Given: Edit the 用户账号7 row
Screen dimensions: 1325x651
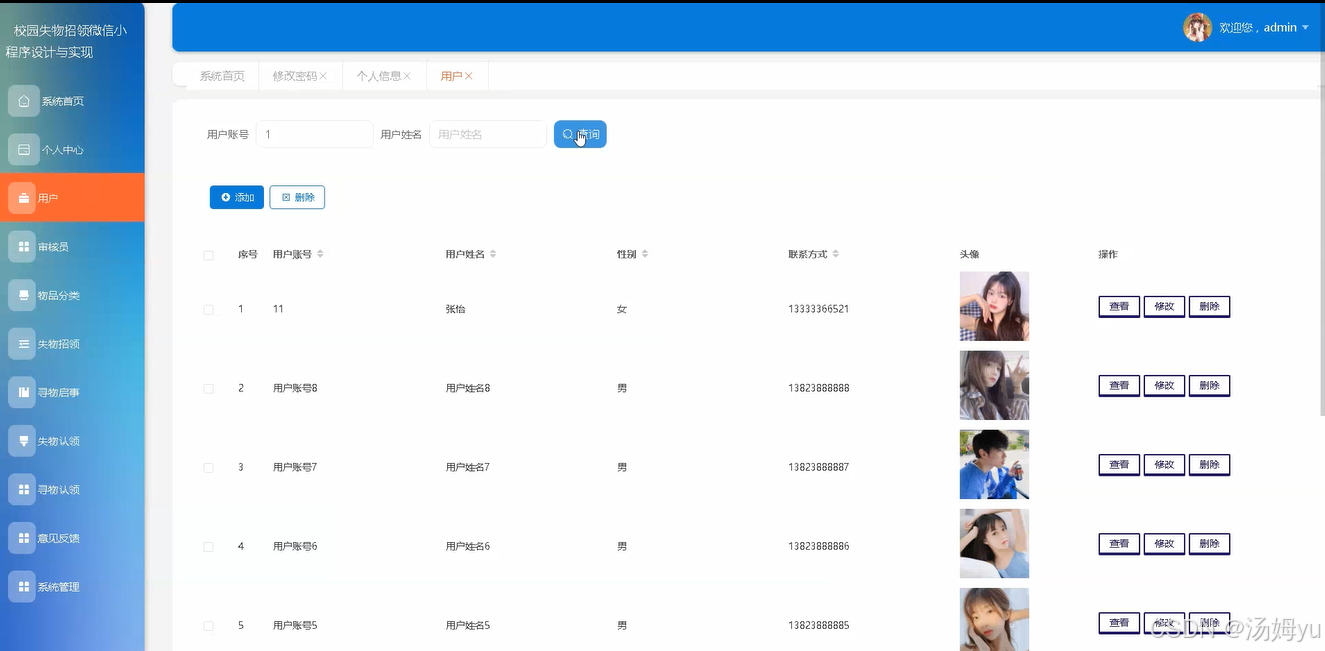Looking at the screenshot, I should pos(1164,465).
